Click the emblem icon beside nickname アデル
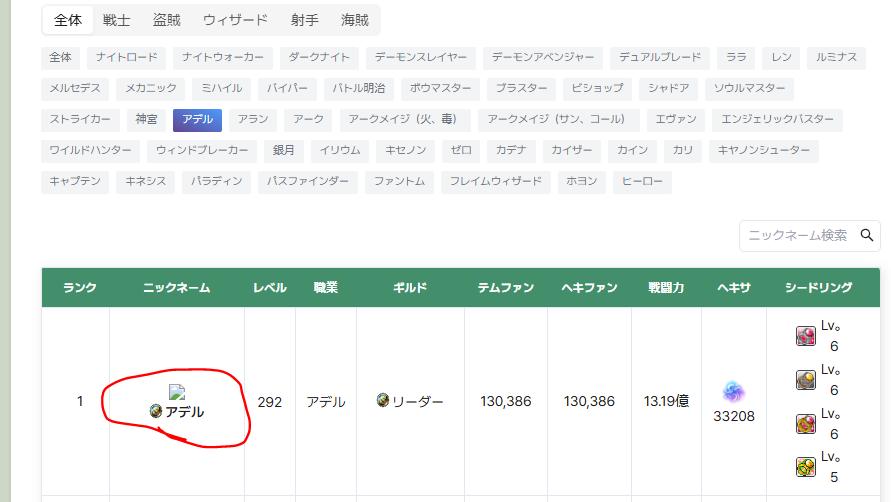 click(156, 411)
